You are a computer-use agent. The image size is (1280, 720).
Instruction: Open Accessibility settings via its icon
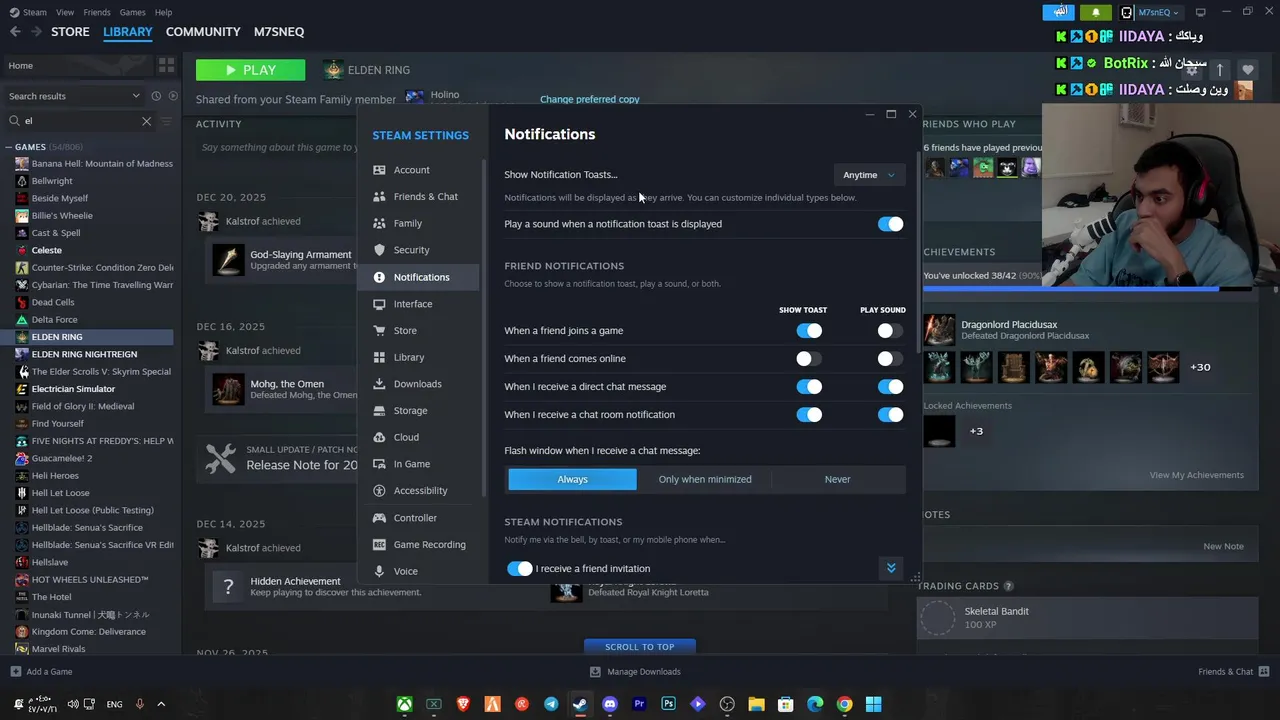click(x=379, y=491)
